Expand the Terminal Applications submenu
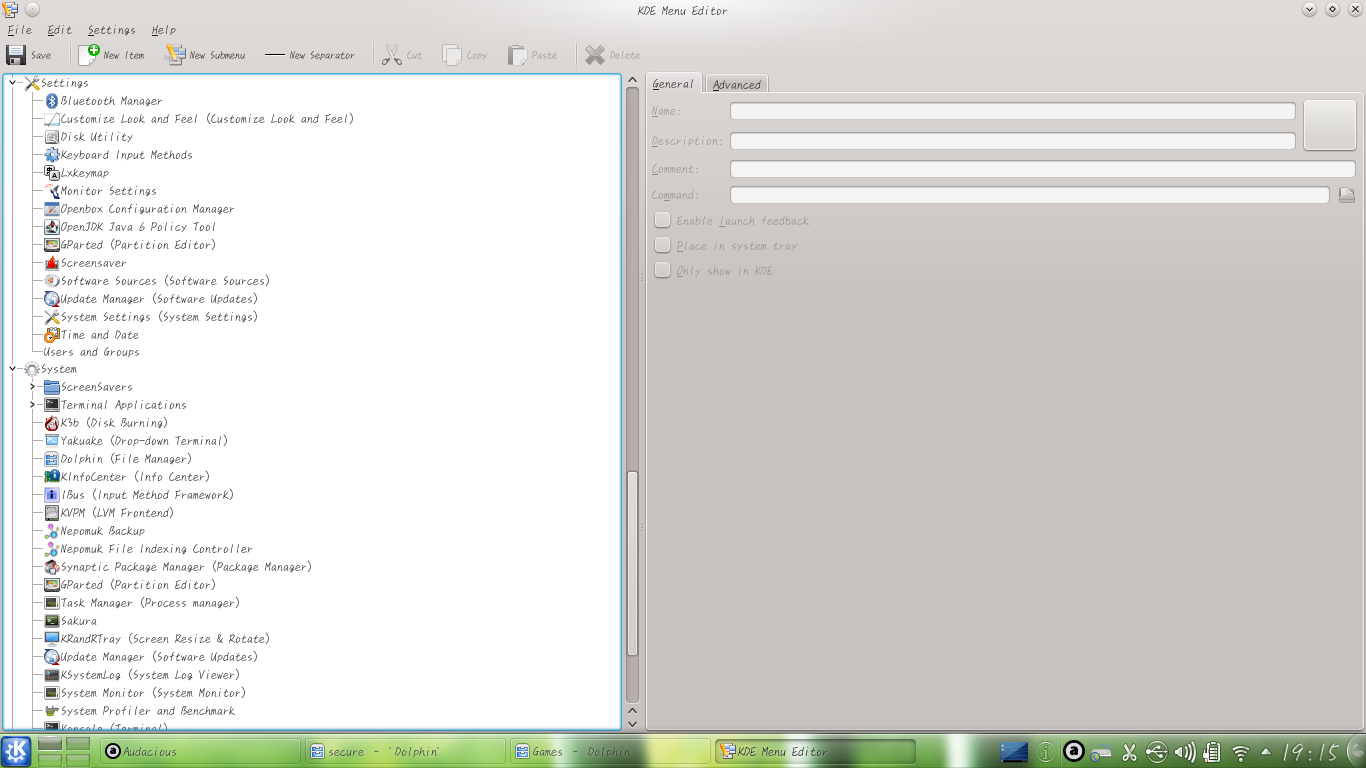This screenshot has width=1366, height=768. (x=32, y=405)
